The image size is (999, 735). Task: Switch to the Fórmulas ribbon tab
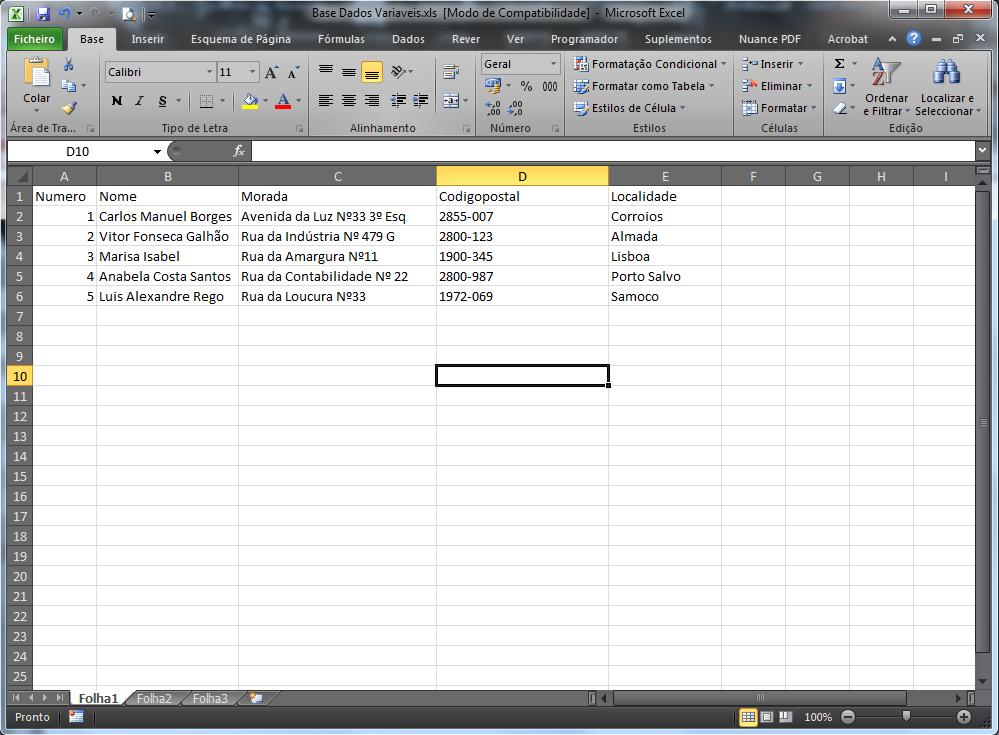point(341,39)
